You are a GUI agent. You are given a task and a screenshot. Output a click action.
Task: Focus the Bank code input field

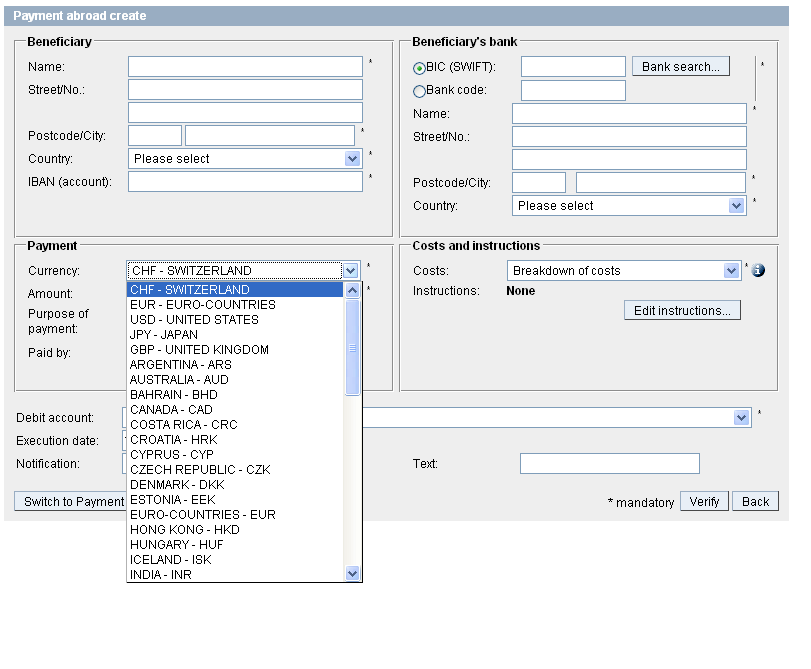(573, 91)
